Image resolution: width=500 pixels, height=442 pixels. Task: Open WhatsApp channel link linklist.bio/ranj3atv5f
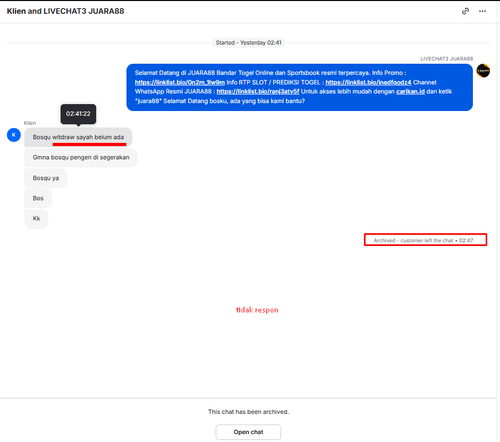coord(258,92)
